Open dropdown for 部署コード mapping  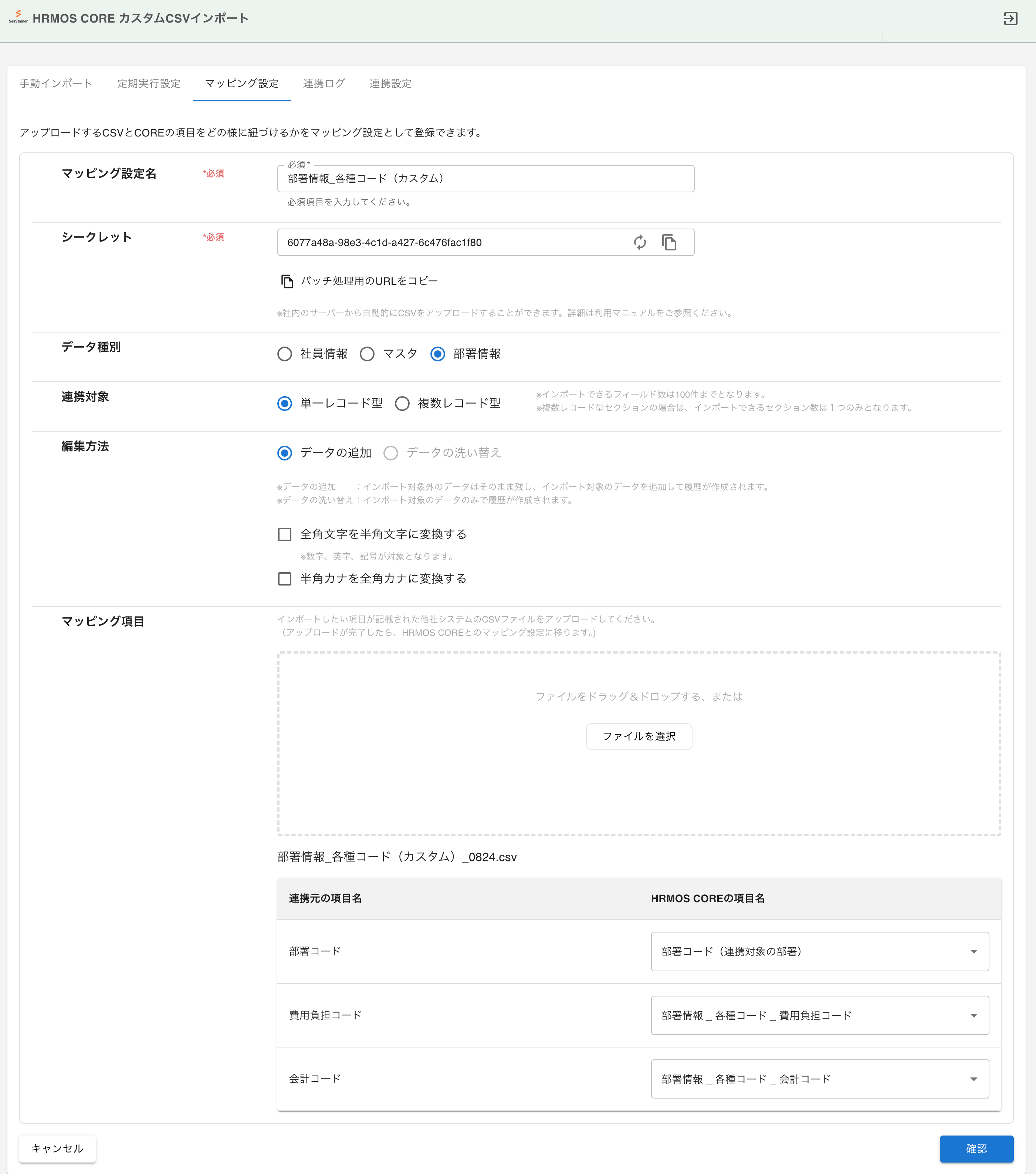pyautogui.click(x=819, y=952)
